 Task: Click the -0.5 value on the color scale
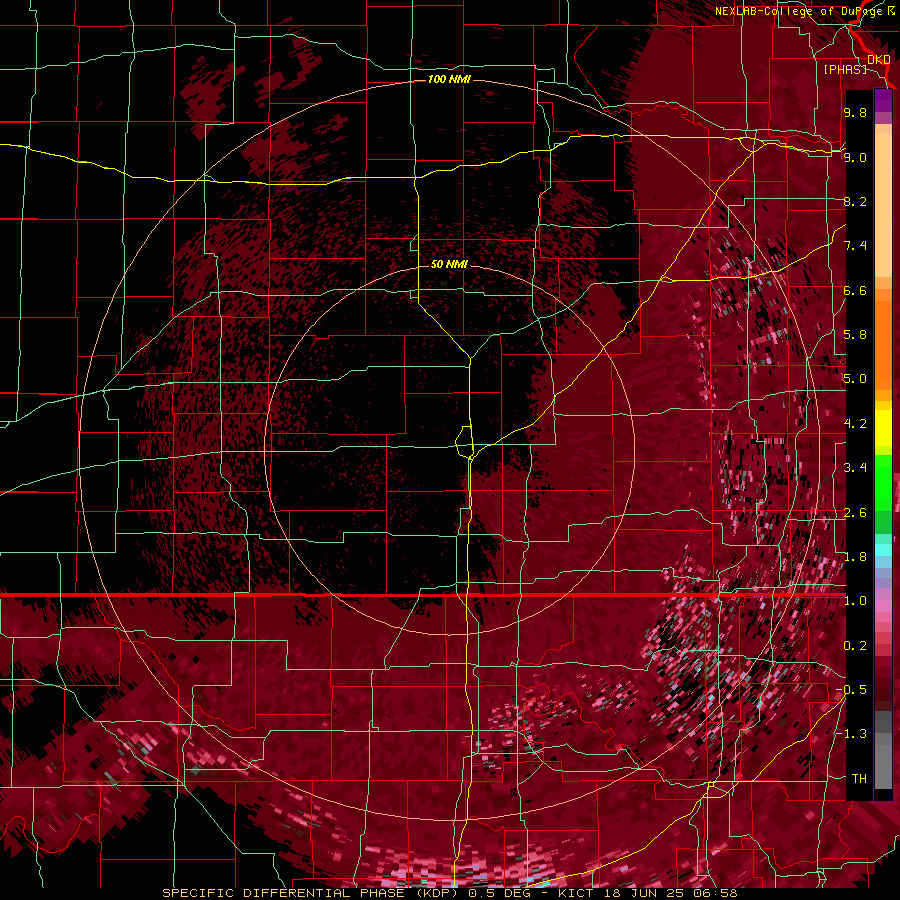(x=851, y=690)
